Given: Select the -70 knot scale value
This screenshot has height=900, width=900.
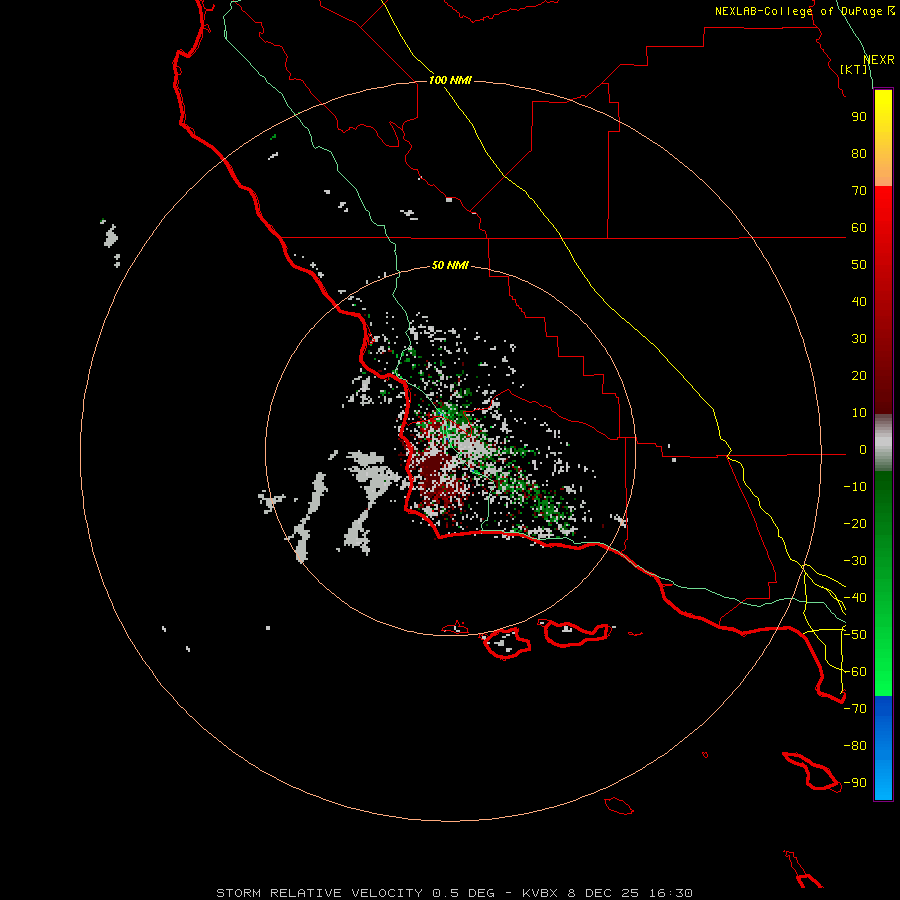Looking at the screenshot, I should tap(855, 709).
